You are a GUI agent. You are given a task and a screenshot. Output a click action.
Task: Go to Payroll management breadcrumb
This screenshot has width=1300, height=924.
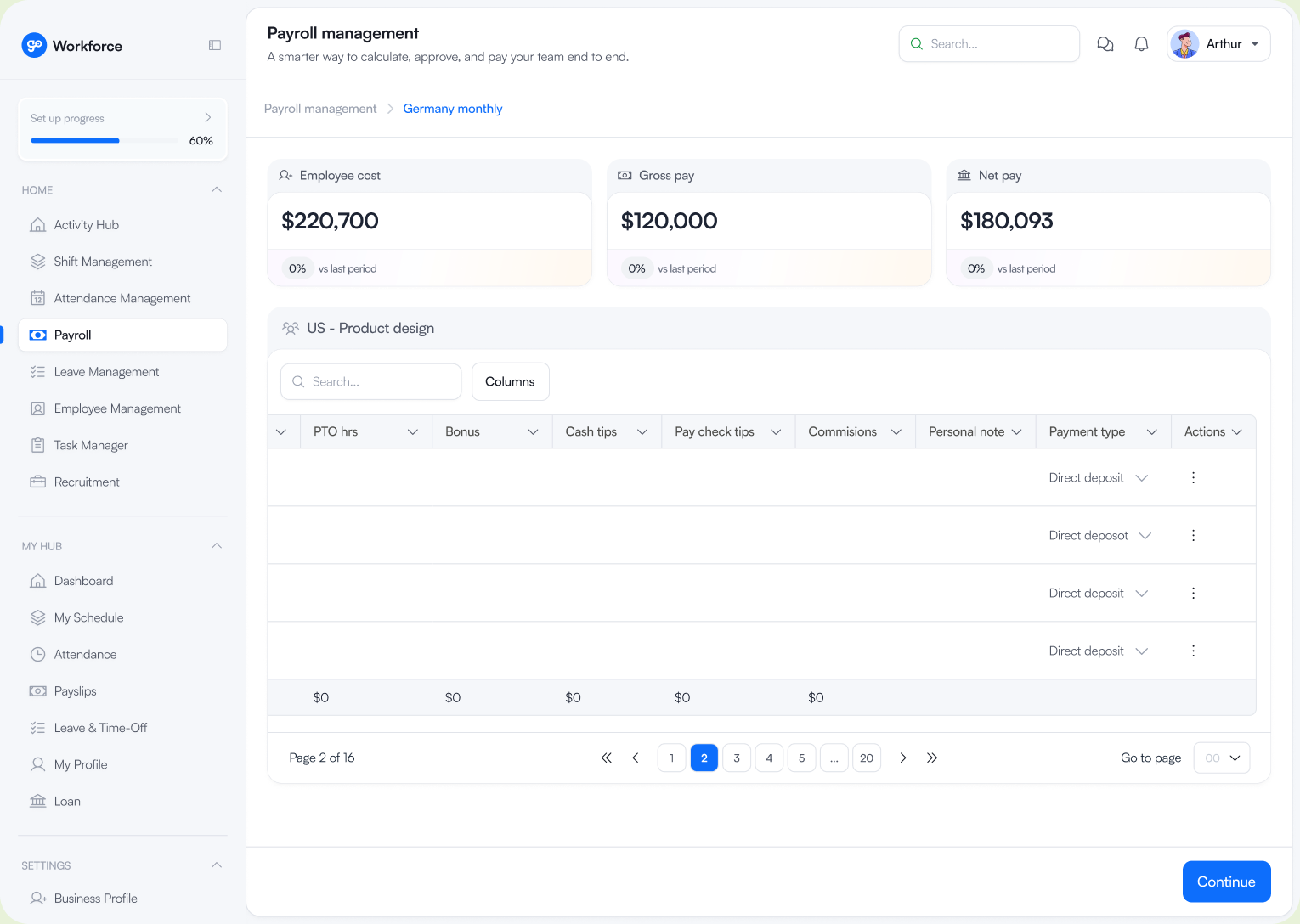pyautogui.click(x=320, y=109)
